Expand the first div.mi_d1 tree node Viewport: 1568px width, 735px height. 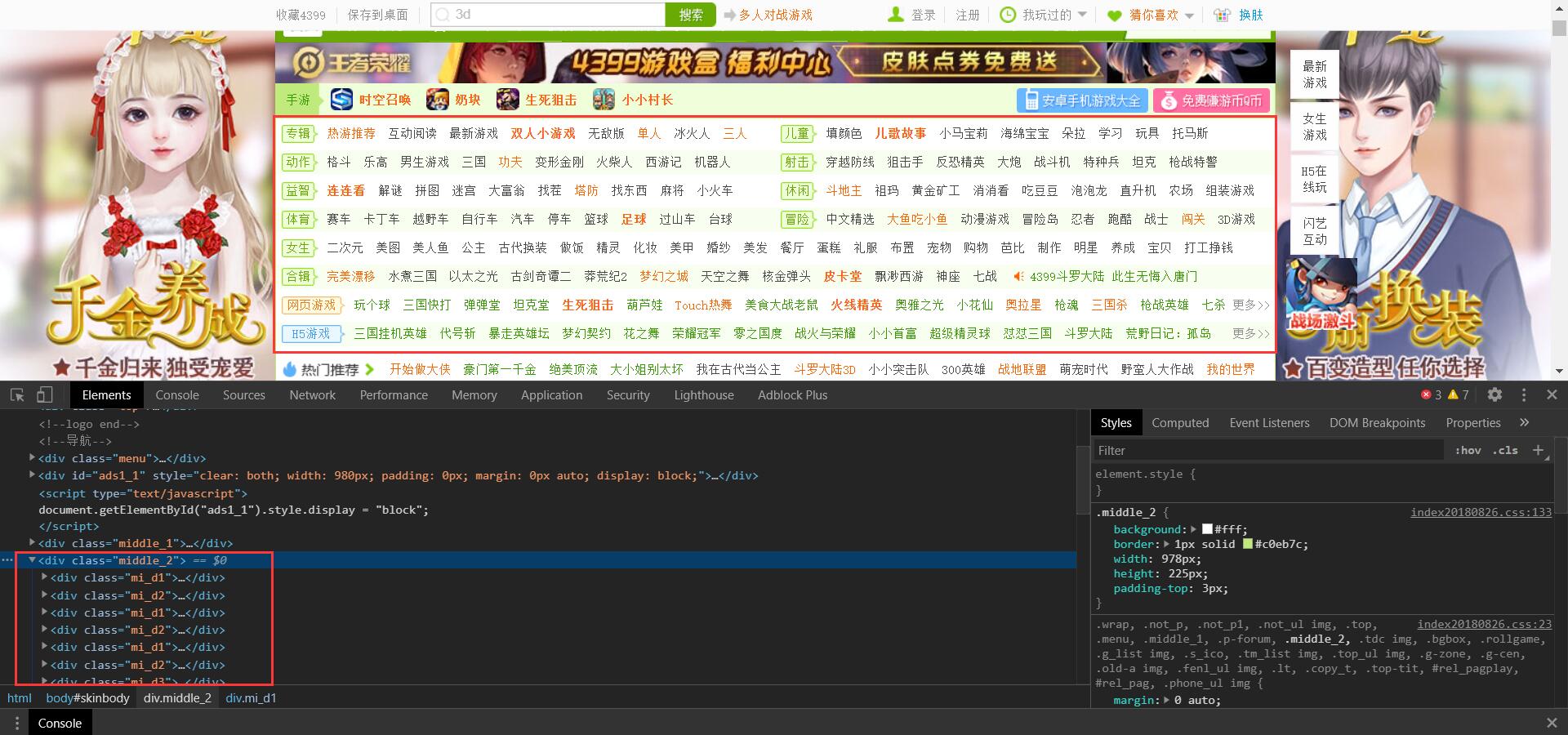[x=45, y=577]
